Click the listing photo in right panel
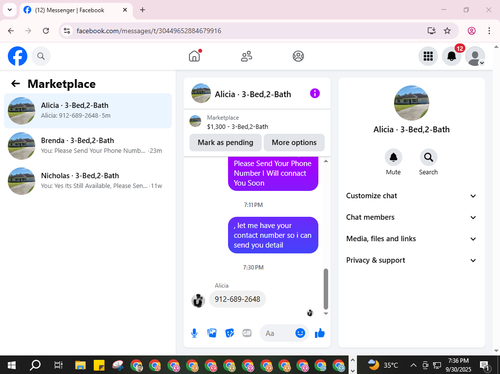The image size is (500, 374). point(411,103)
